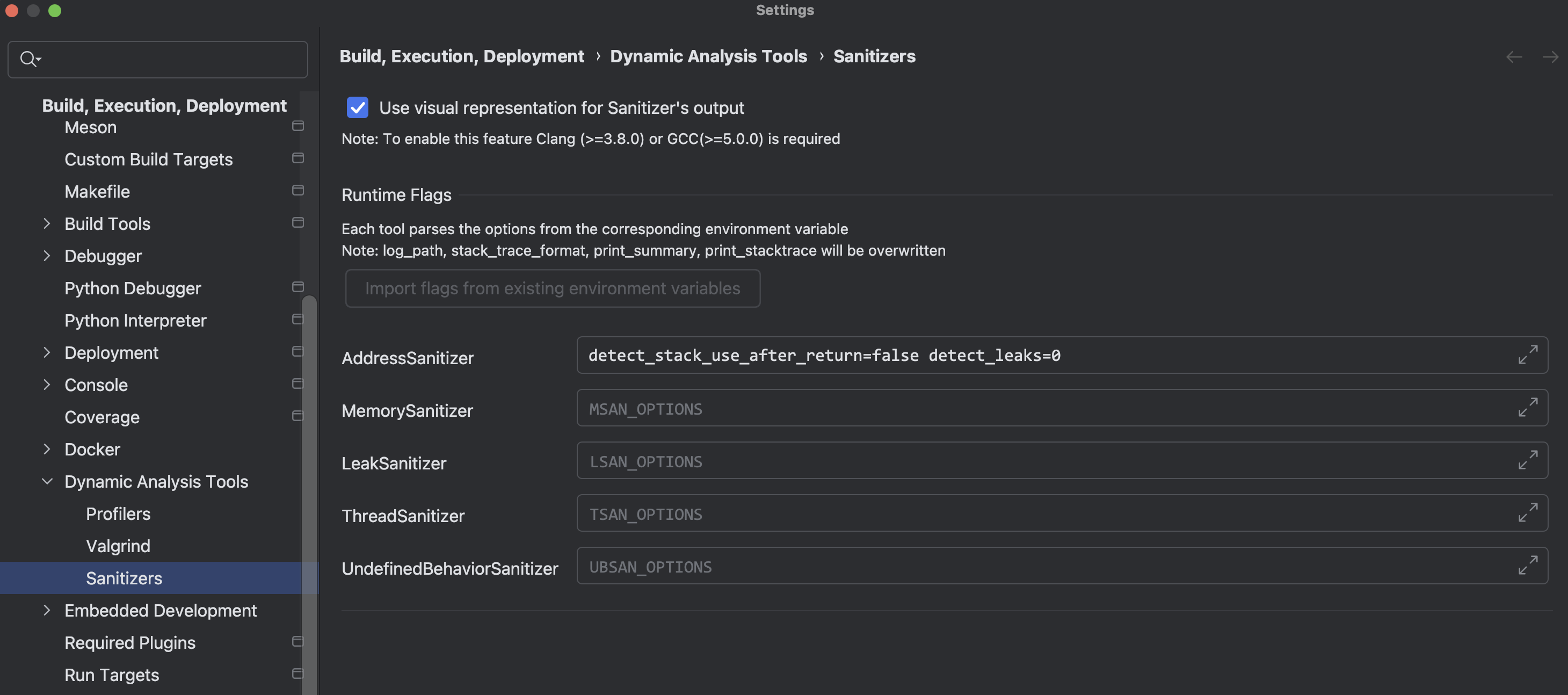Open the Coverage settings page
Screen dimensions: 1568x695
click(x=101, y=417)
